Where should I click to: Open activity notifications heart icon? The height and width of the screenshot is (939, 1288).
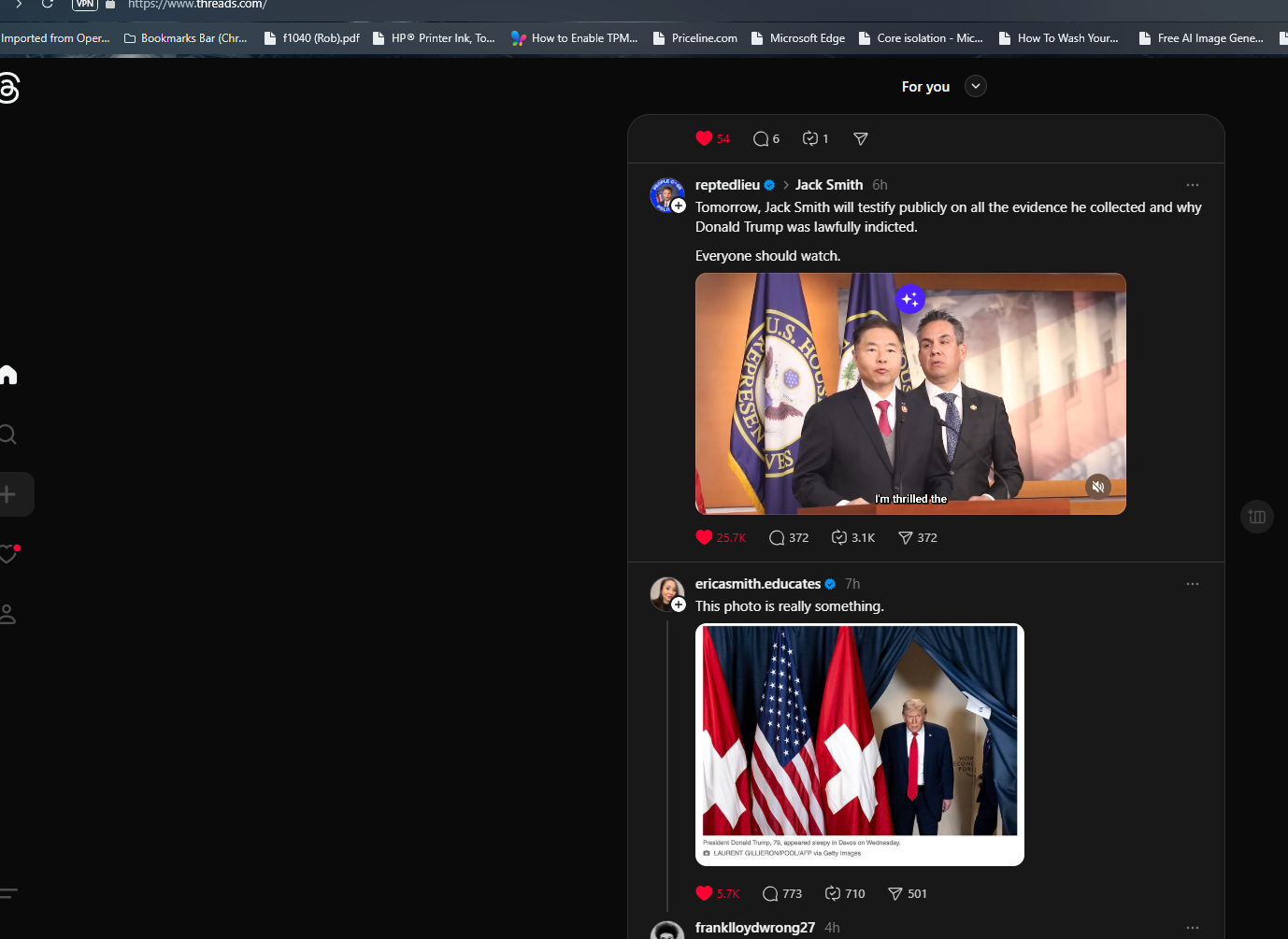tap(8, 554)
